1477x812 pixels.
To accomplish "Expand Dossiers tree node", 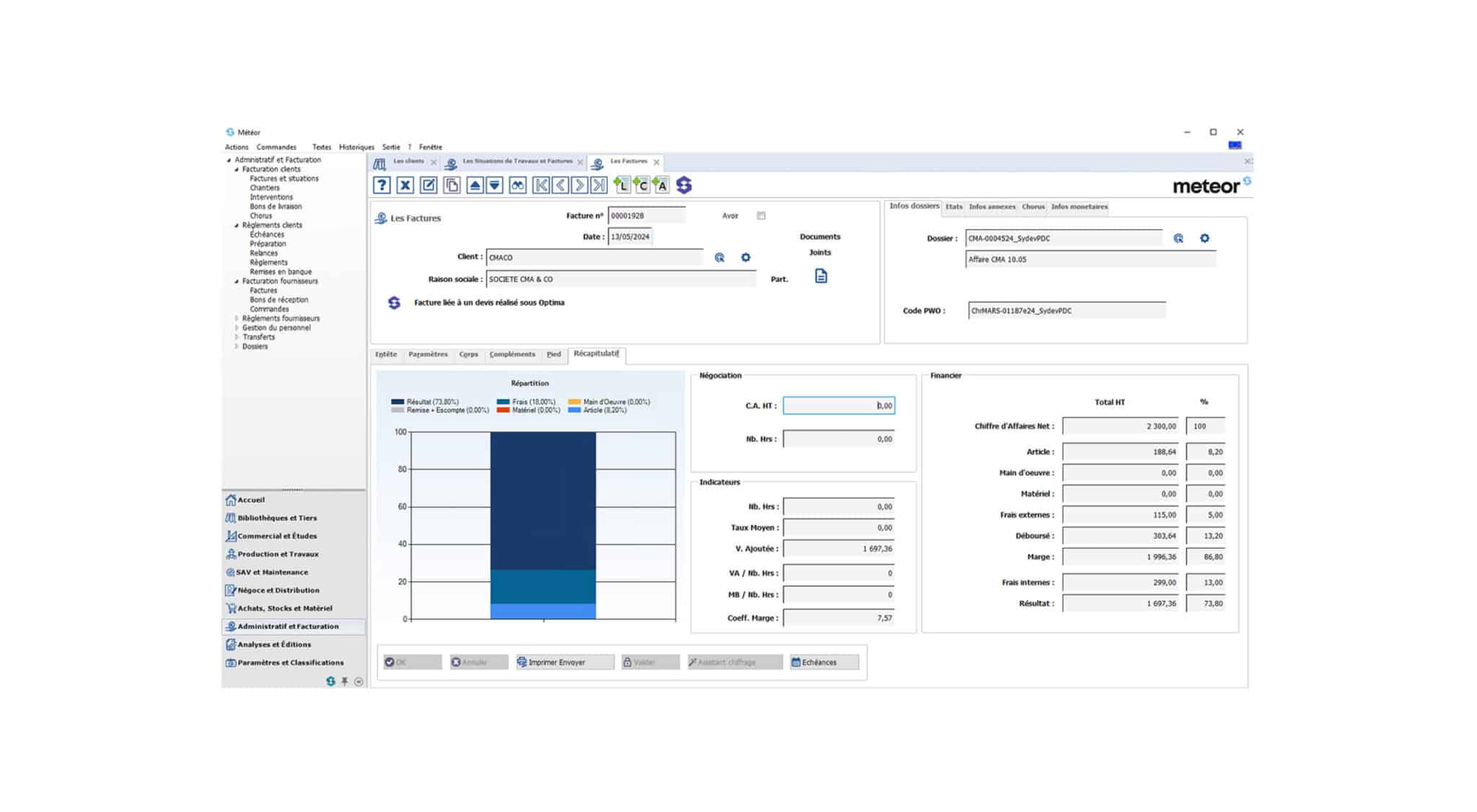I will tap(237, 346).
